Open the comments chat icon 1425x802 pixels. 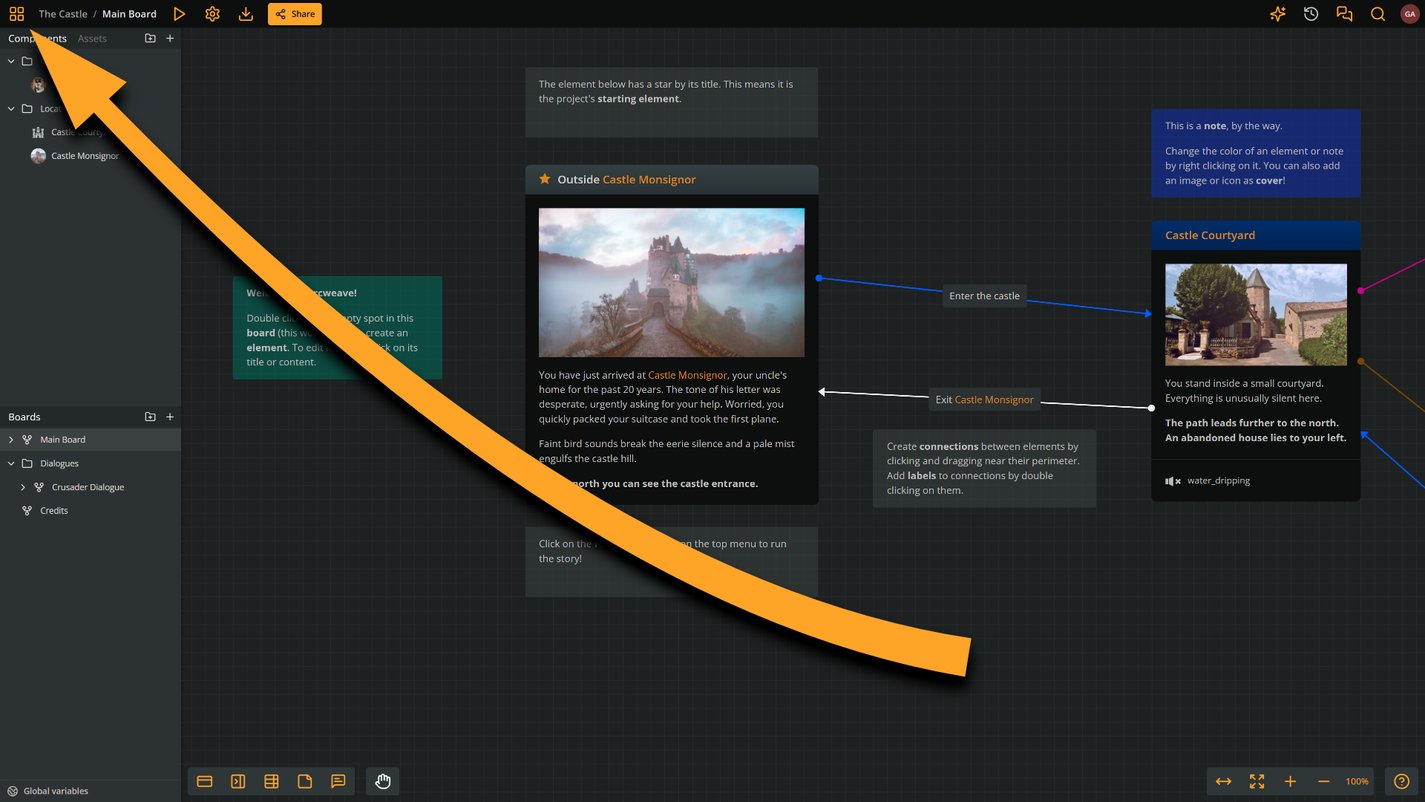click(x=1344, y=14)
